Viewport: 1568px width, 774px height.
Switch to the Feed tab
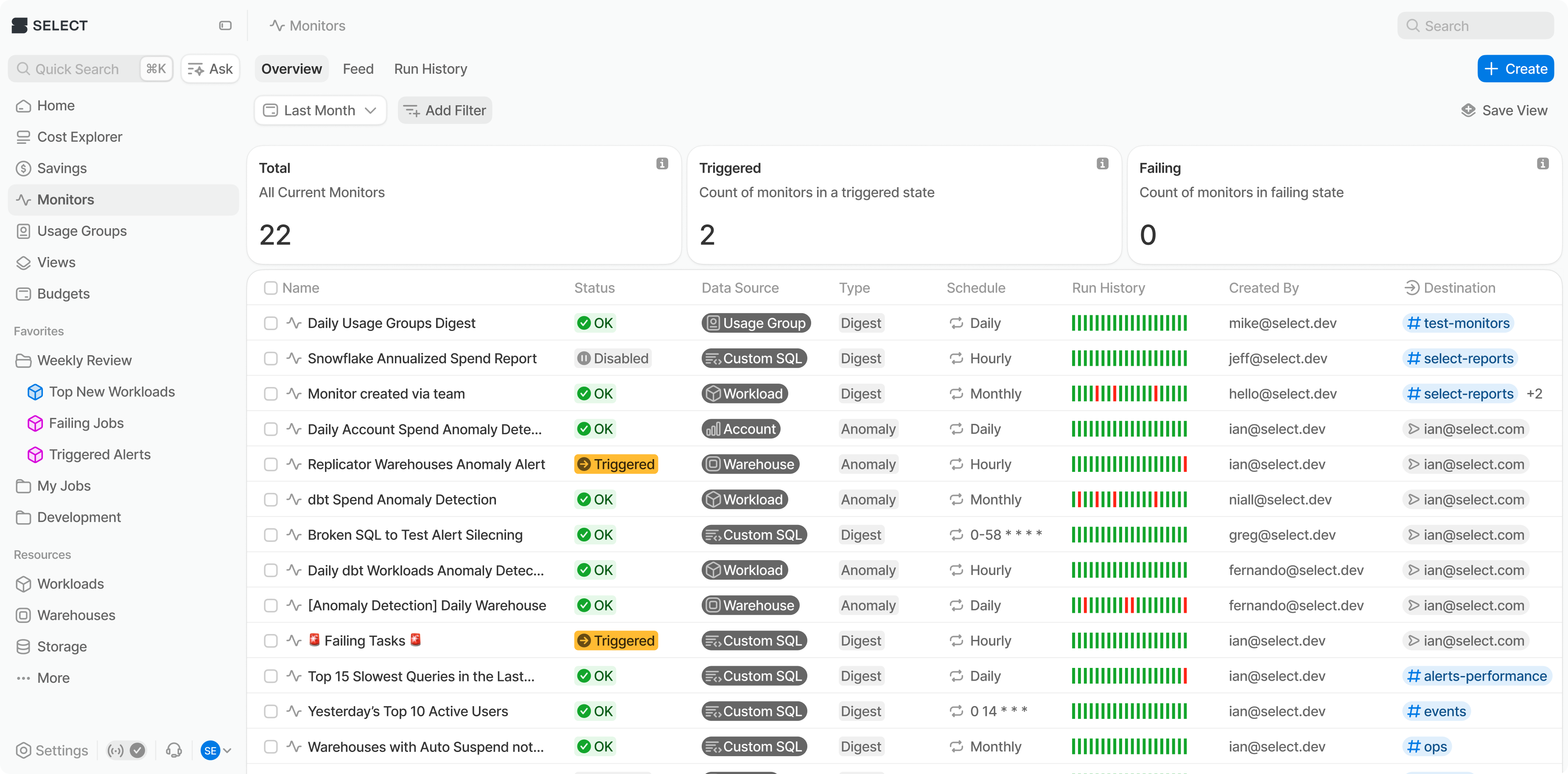[358, 69]
